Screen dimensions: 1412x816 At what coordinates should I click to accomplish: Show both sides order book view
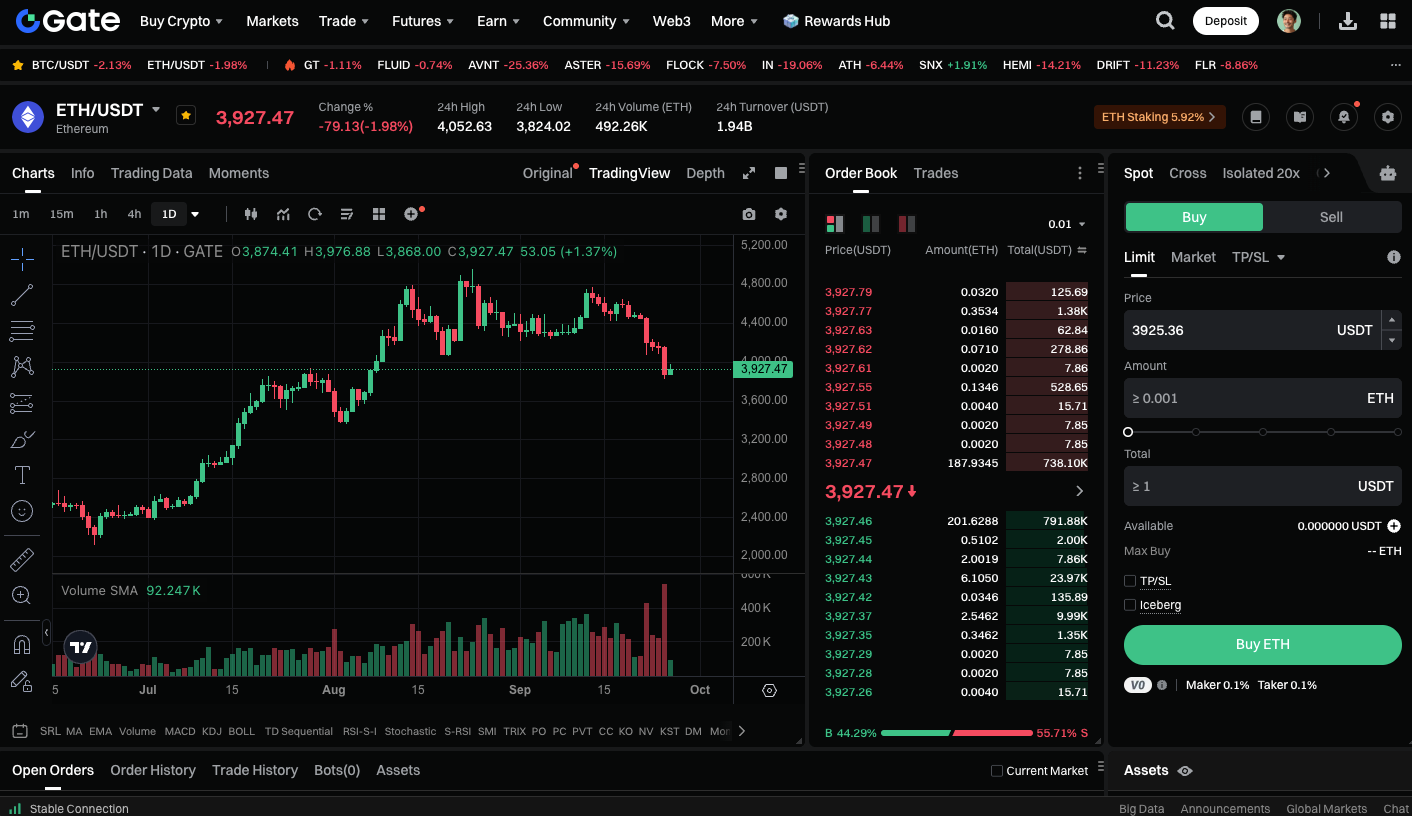click(835, 224)
